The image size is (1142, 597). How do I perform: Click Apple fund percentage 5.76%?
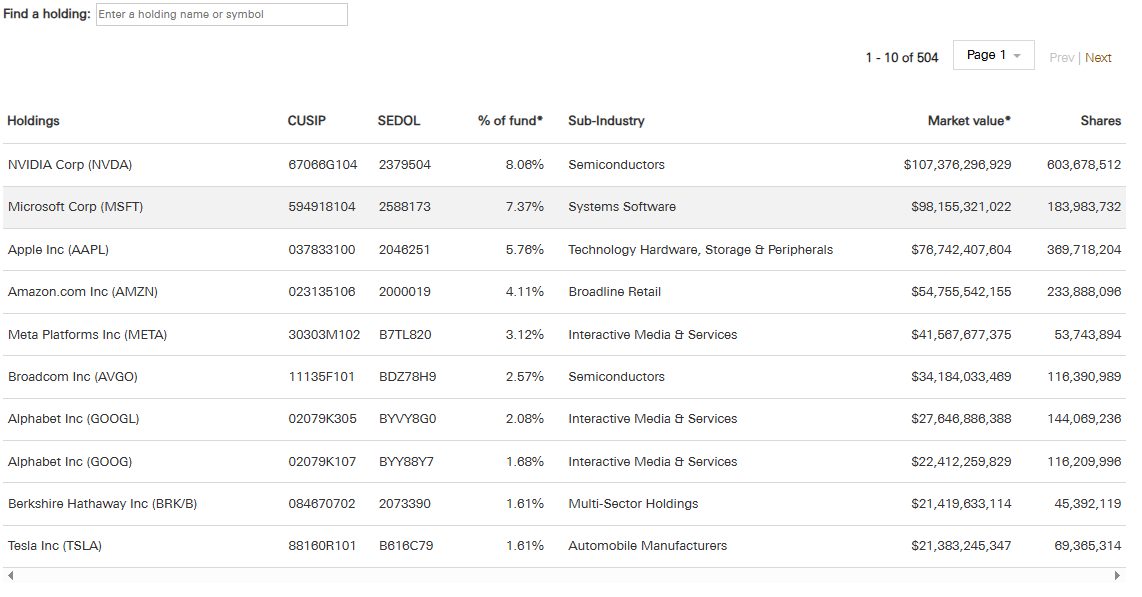point(524,250)
